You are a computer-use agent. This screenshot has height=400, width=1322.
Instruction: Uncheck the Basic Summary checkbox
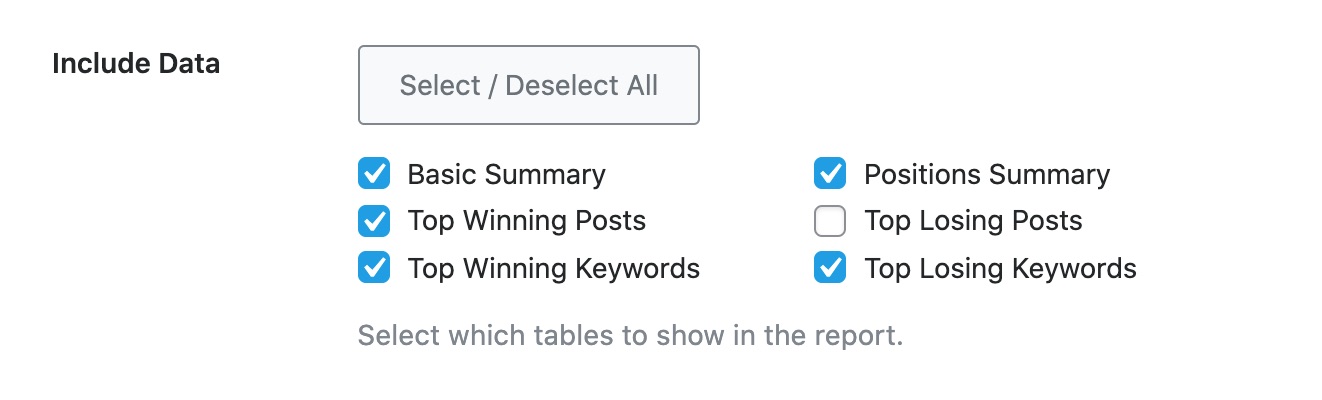[x=374, y=175]
